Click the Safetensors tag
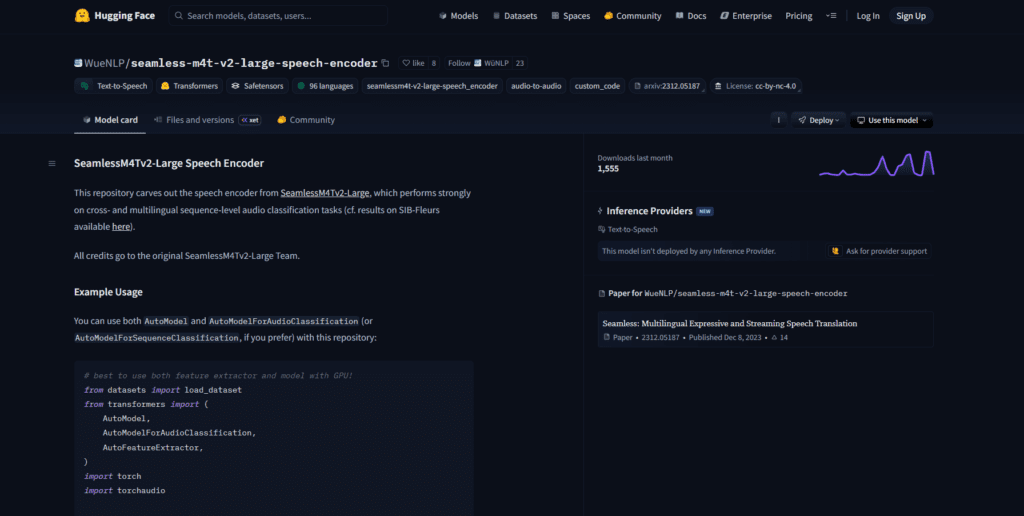1024x516 pixels. tap(257, 86)
